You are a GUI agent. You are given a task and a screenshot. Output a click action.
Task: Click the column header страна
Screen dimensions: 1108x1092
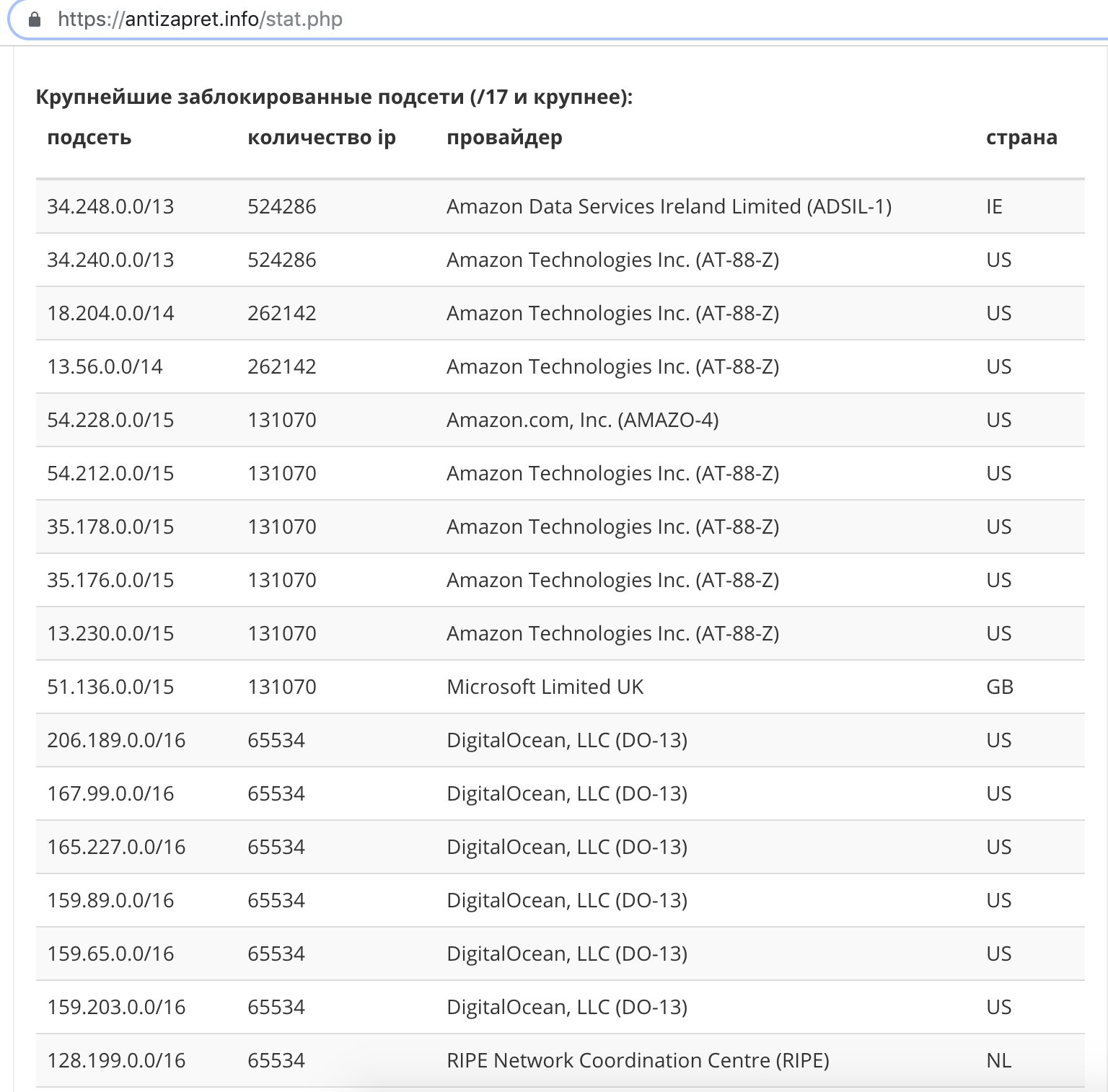pyautogui.click(x=1022, y=138)
